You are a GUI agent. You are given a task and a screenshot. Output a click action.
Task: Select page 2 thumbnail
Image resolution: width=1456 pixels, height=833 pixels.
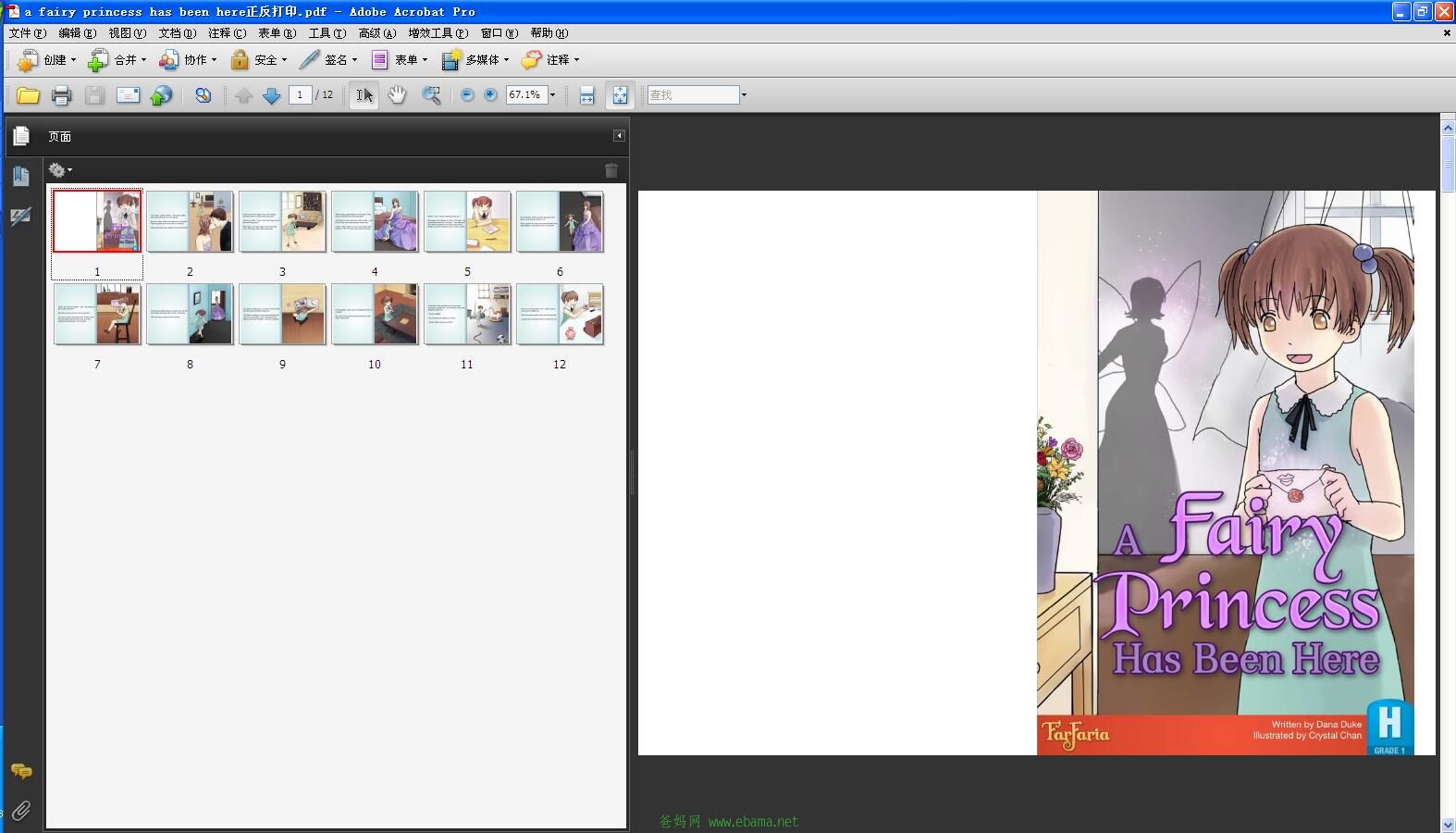coord(190,221)
